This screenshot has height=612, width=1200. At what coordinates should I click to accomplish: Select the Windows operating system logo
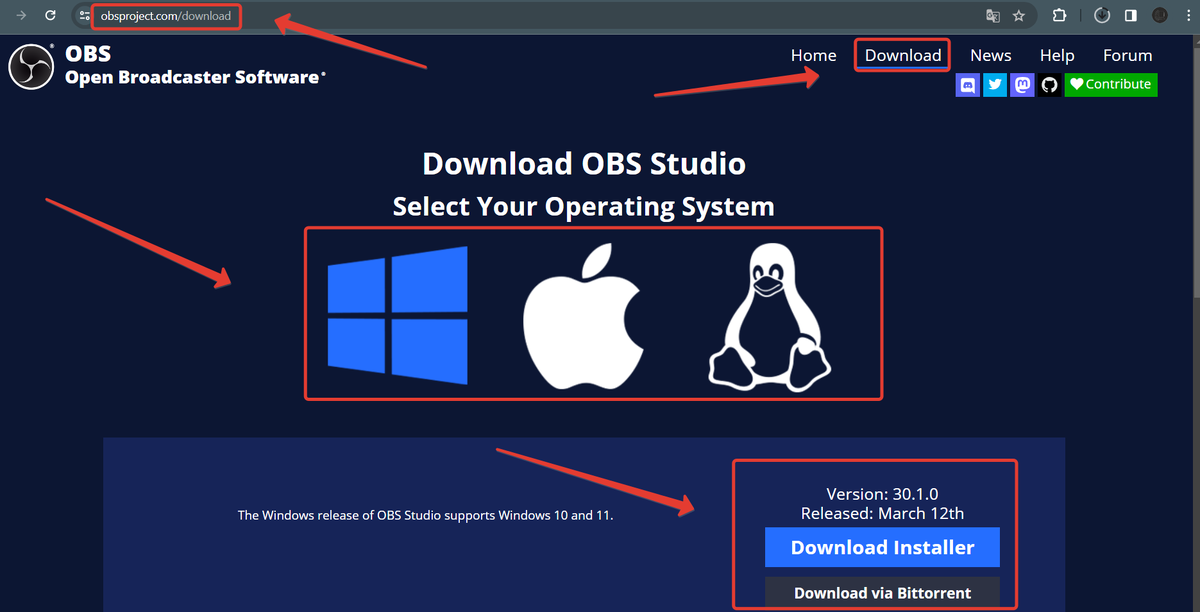click(x=397, y=315)
